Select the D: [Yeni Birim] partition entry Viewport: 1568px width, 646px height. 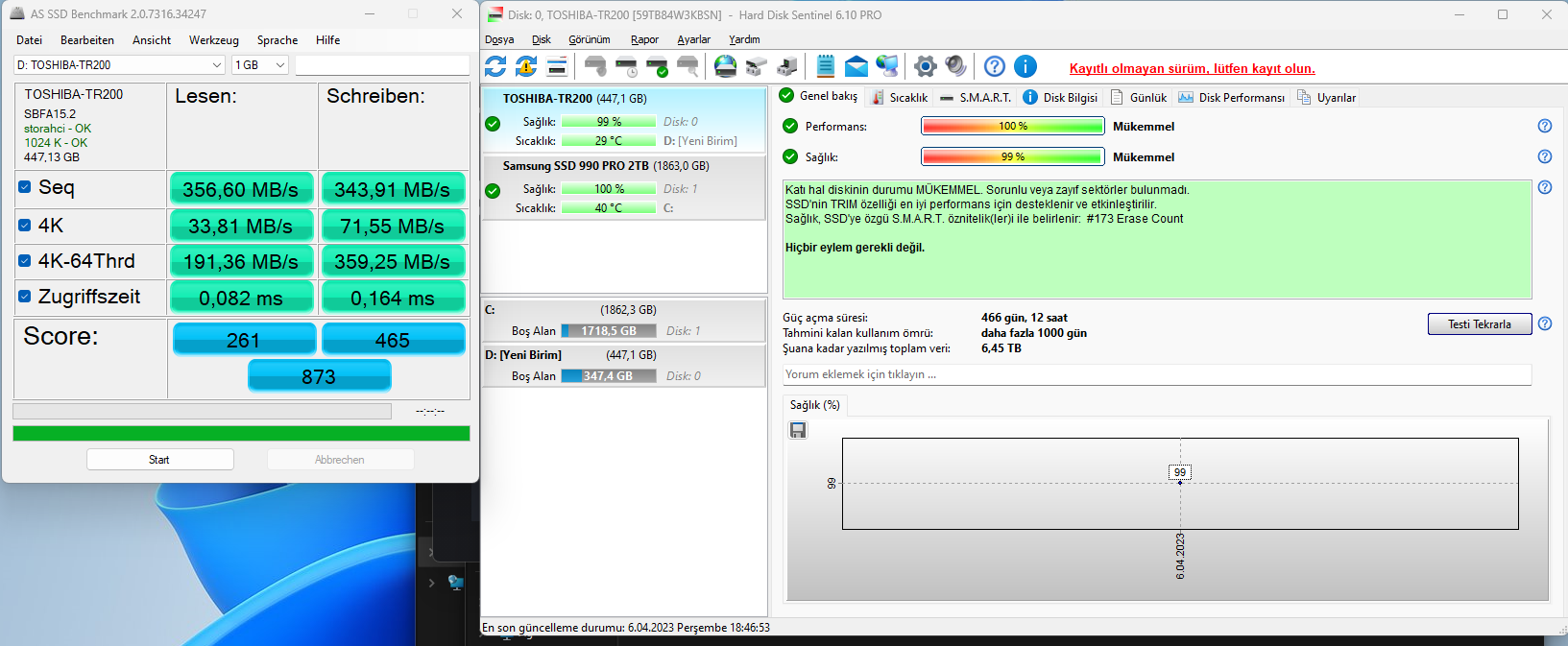[x=624, y=366]
